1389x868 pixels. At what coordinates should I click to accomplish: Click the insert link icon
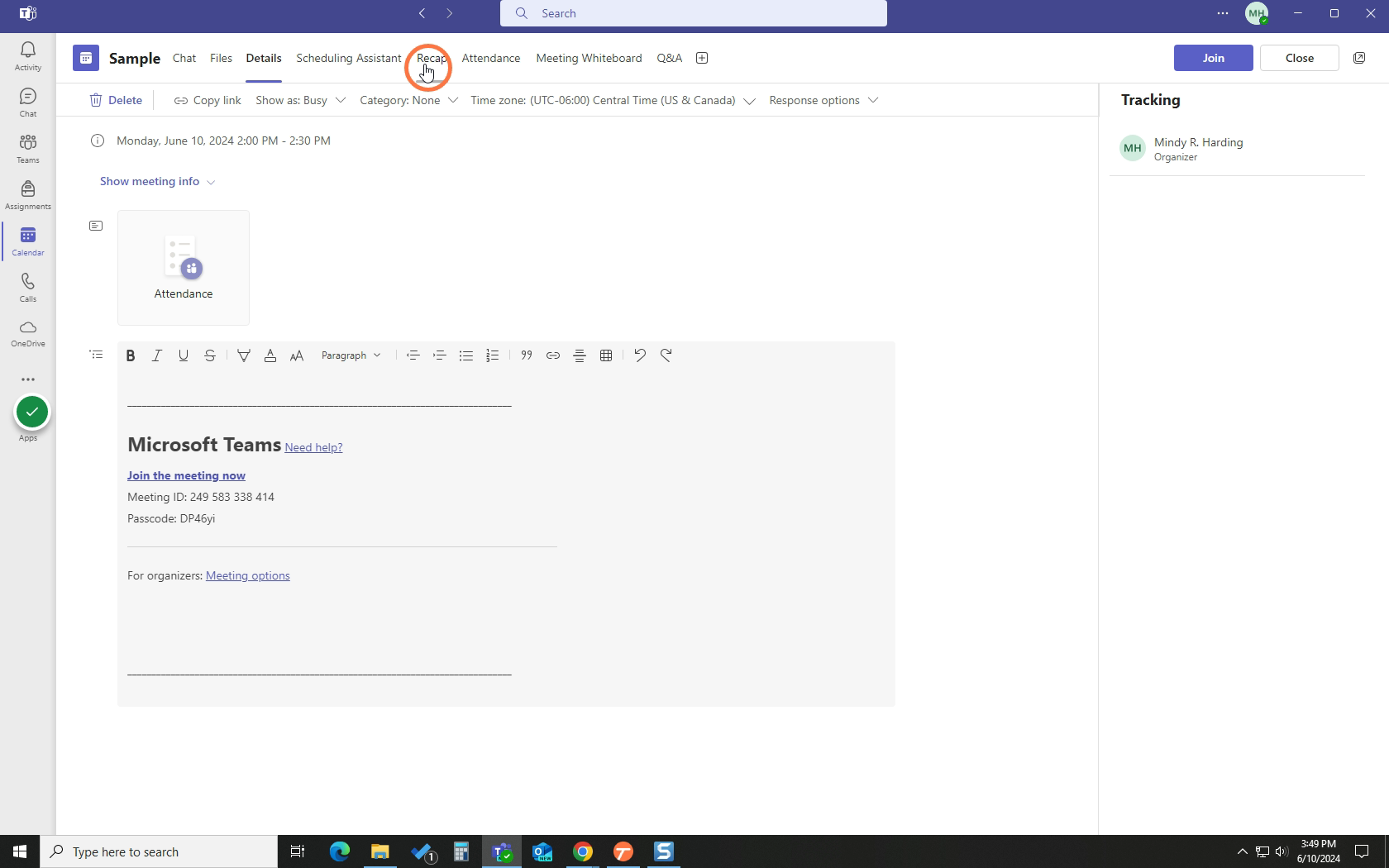coord(553,355)
